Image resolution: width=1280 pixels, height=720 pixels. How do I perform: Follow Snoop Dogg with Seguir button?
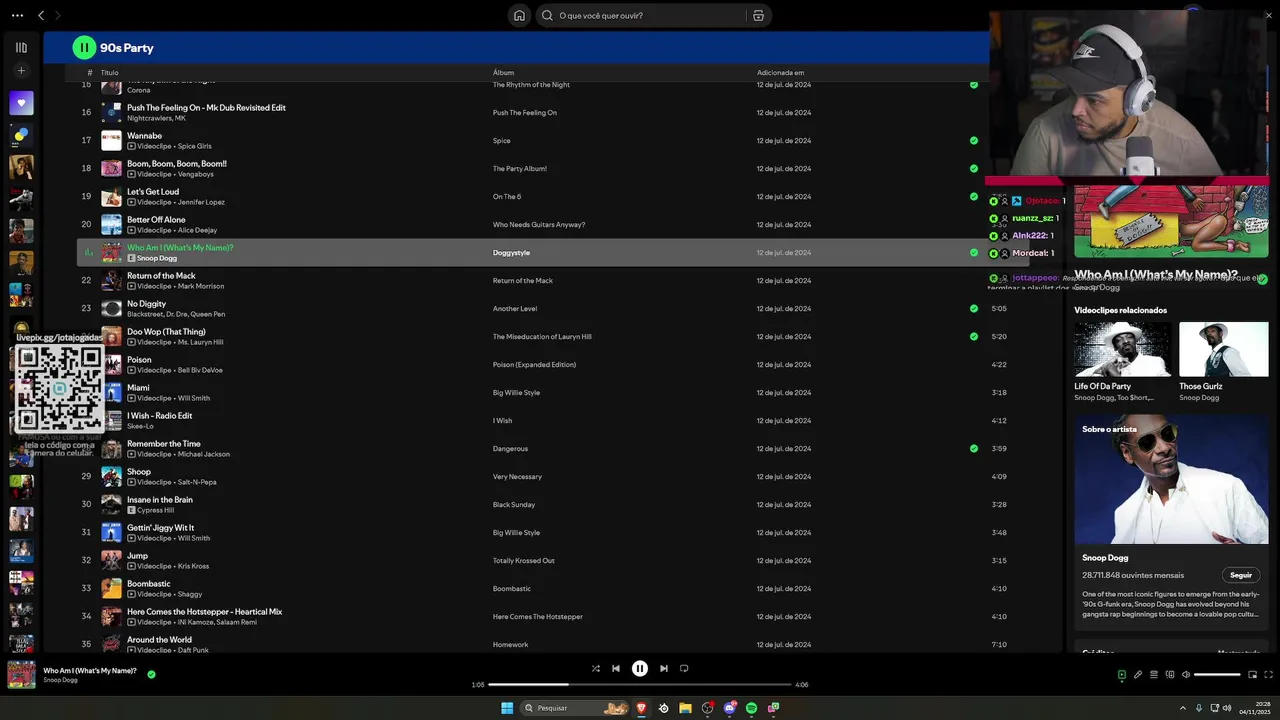coord(1240,575)
